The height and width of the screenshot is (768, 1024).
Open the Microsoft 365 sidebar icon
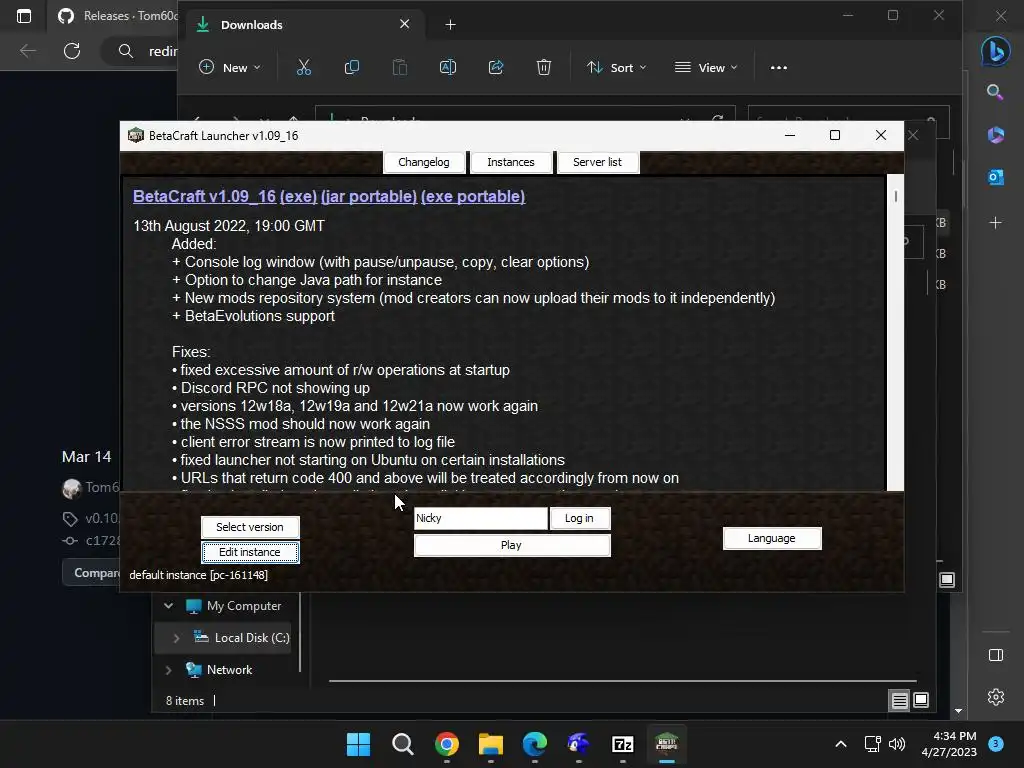click(x=995, y=135)
